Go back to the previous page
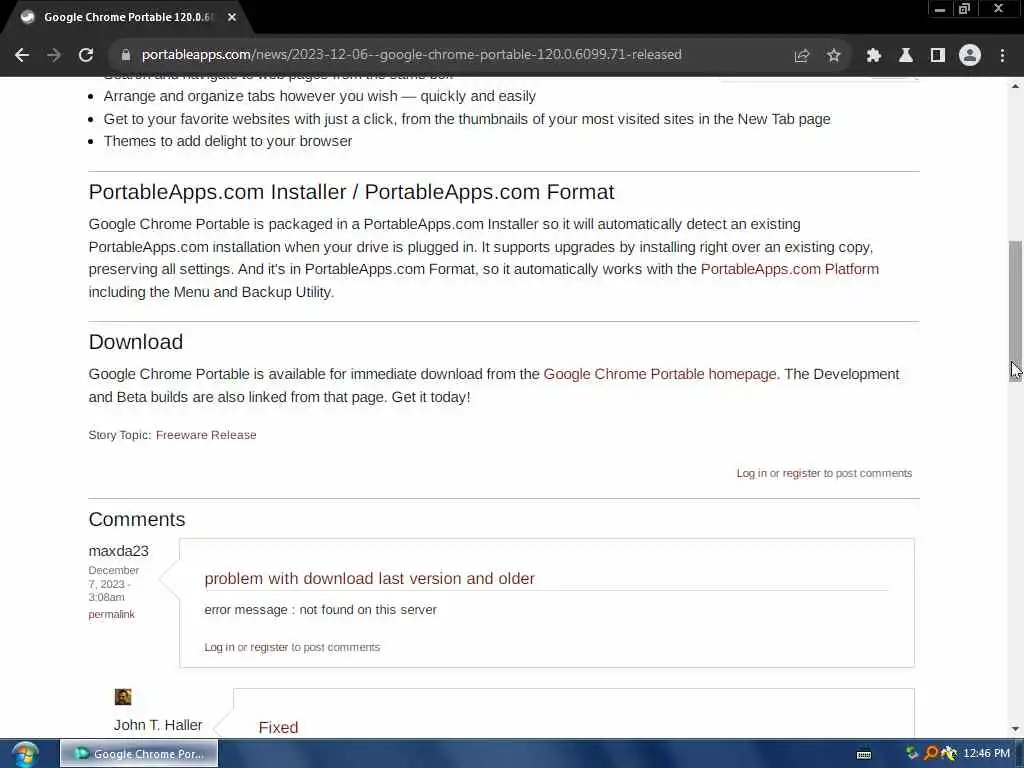This screenshot has width=1024, height=768. click(x=22, y=55)
